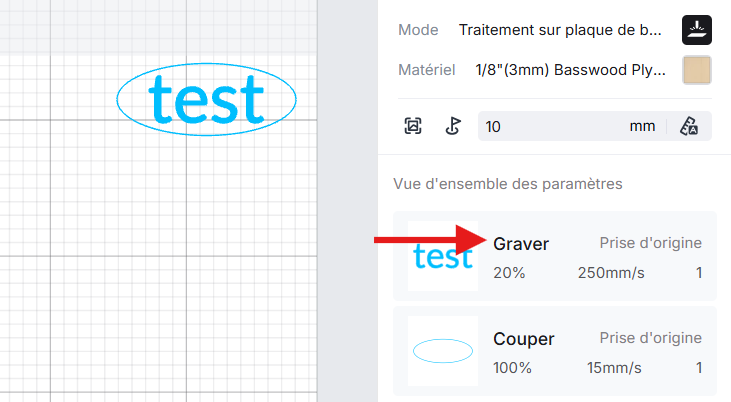Click the ellipse cut thumbnail
The image size is (731, 402).
(x=442, y=351)
